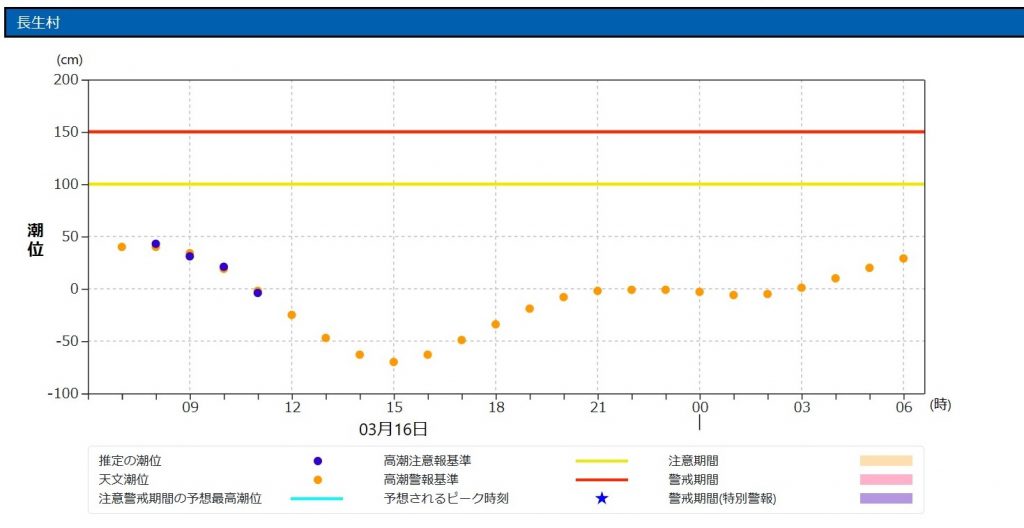Click the 注意警戒期間の予想最高潮位 legend label
The height and width of the screenshot is (528, 1024).
180,499
